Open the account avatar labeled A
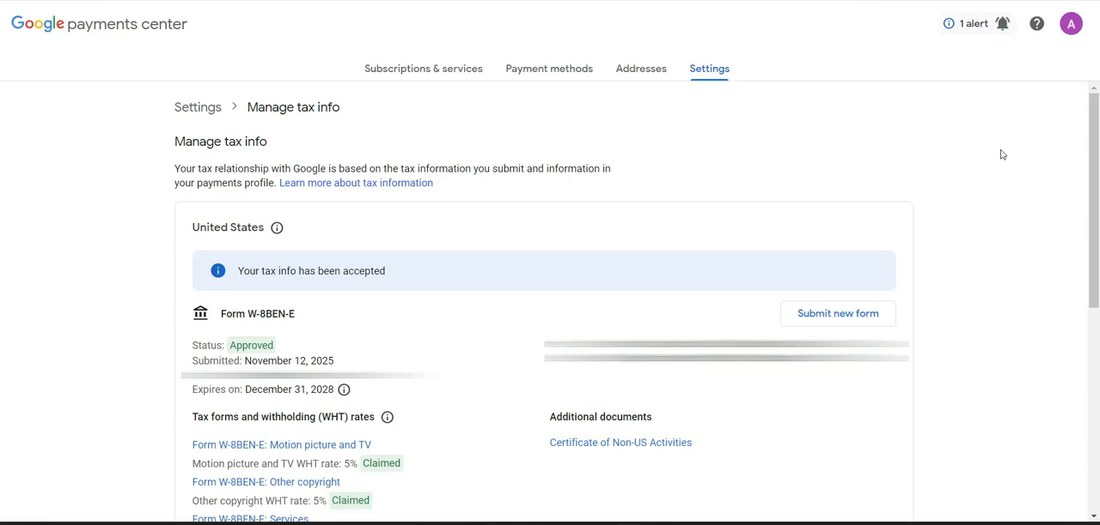This screenshot has width=1100, height=525. click(1071, 23)
